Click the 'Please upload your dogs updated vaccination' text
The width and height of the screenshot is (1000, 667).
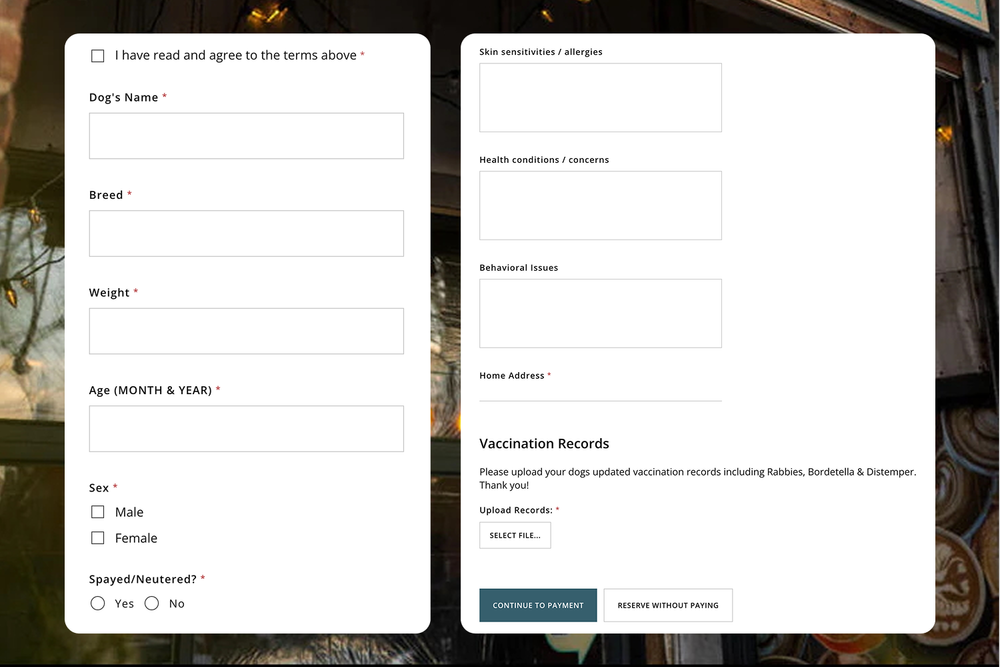click(698, 478)
